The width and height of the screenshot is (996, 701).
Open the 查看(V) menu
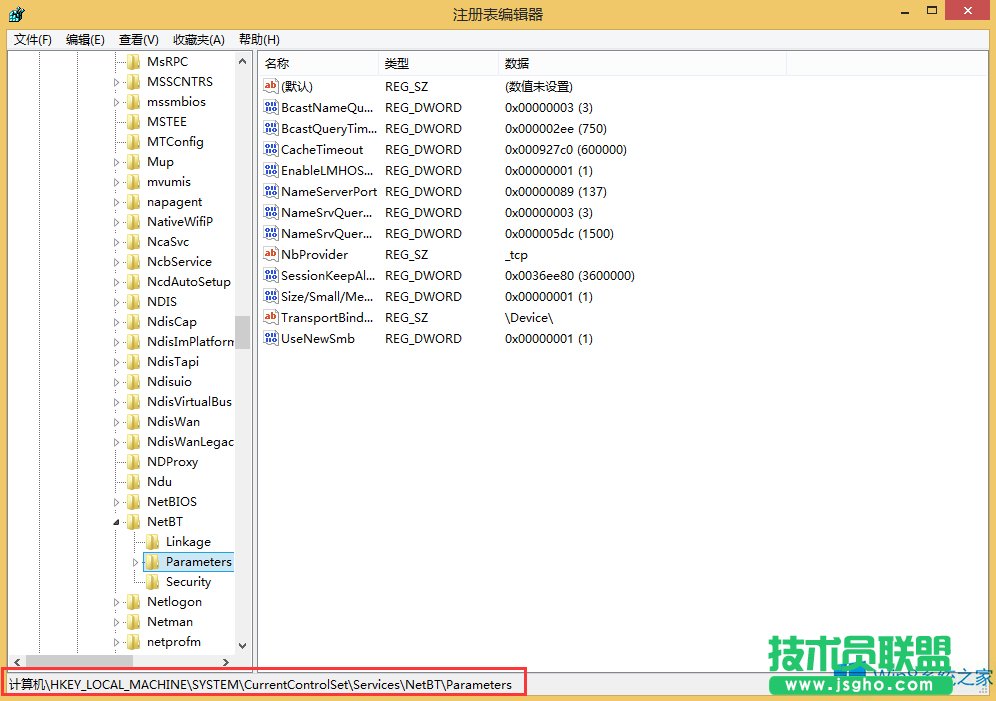click(x=138, y=39)
